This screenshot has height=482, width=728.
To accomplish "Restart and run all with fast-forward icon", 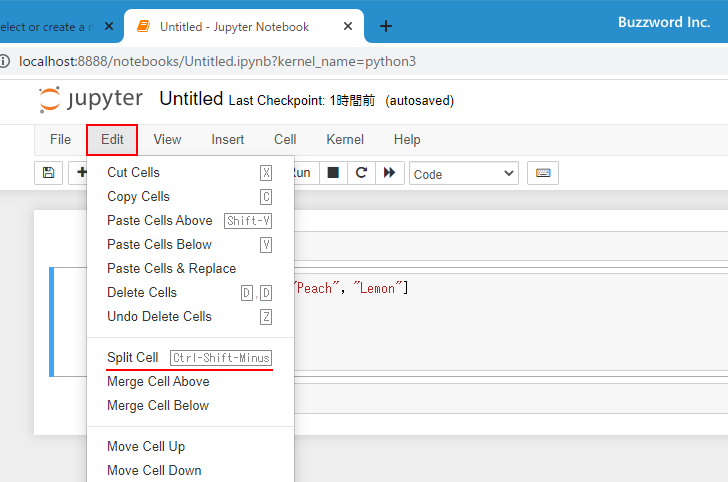I will [390, 173].
